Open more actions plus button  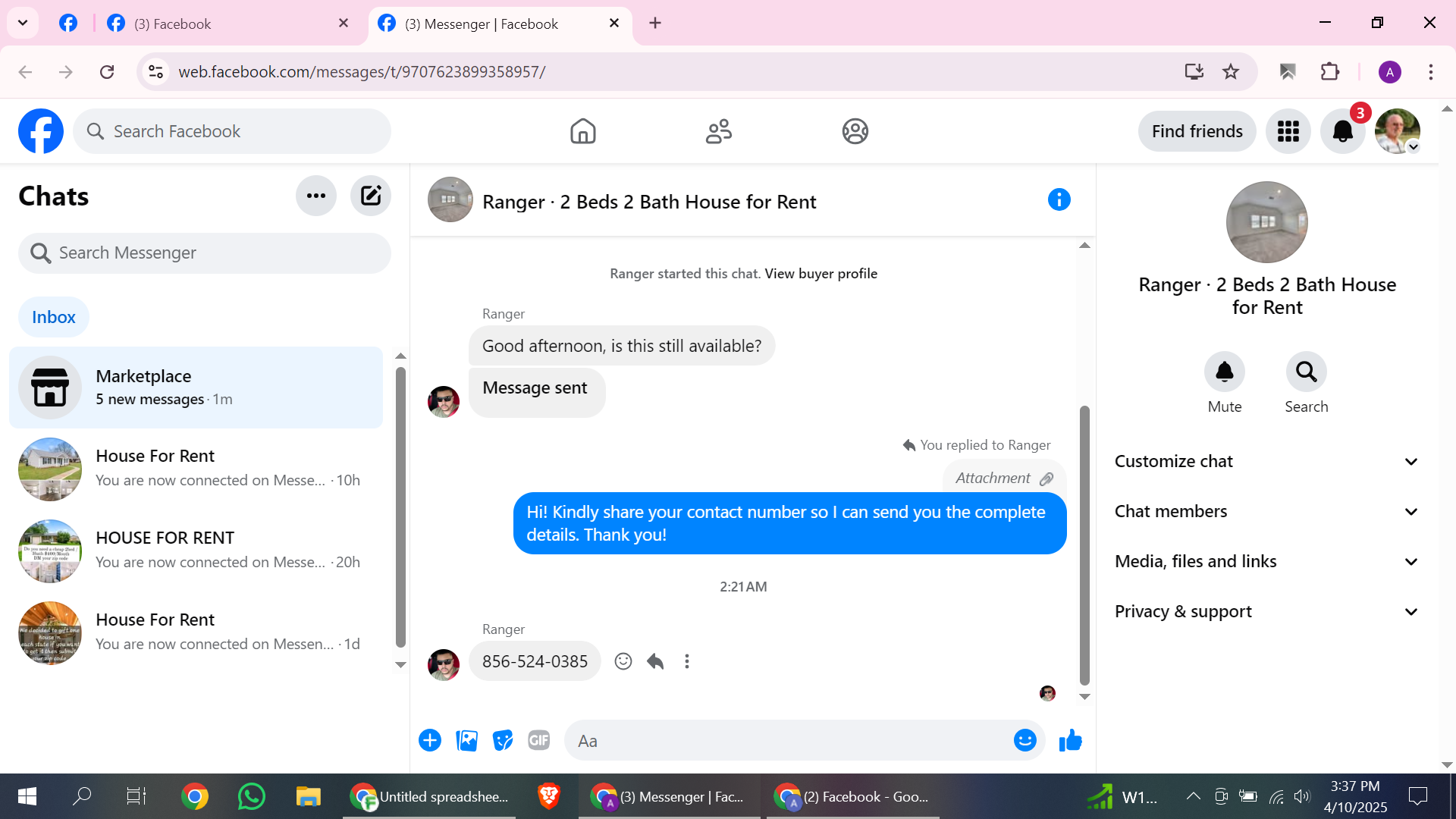point(430,740)
